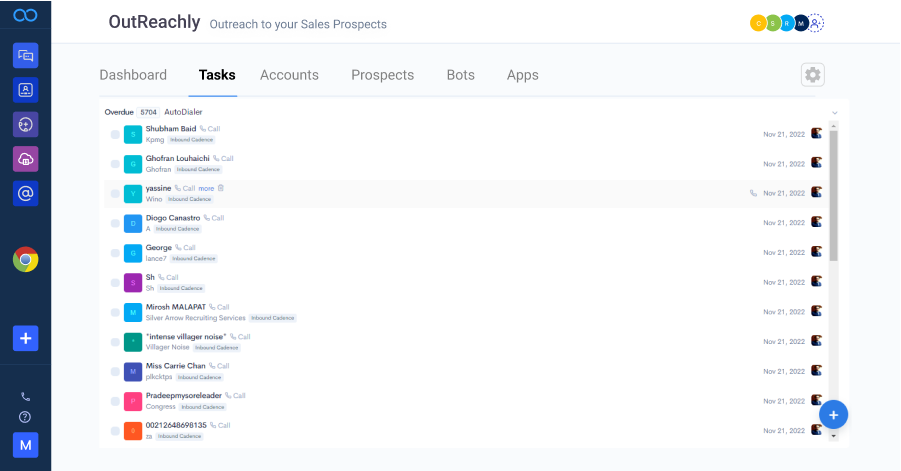The height and width of the screenshot is (471, 901).
Task: Open settings gear next to tabs
Action: pos(812,75)
